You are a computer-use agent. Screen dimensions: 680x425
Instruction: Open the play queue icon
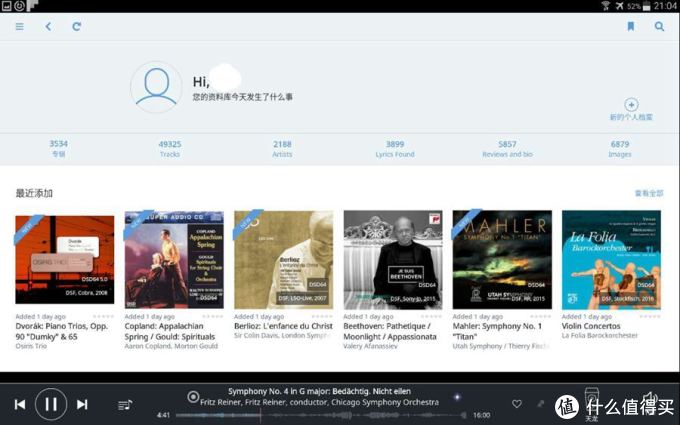pos(125,405)
